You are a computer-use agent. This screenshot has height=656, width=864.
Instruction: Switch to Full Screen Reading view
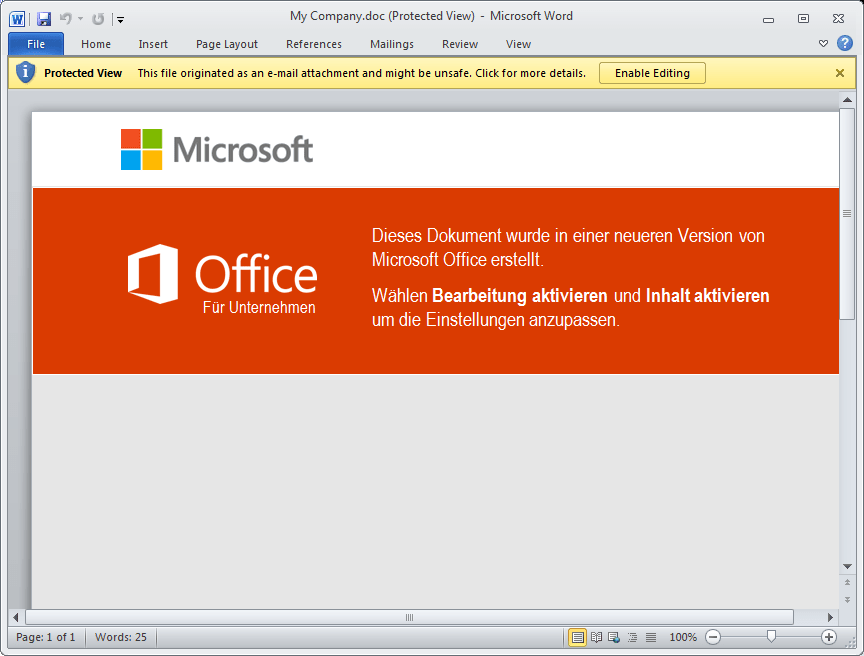[596, 637]
